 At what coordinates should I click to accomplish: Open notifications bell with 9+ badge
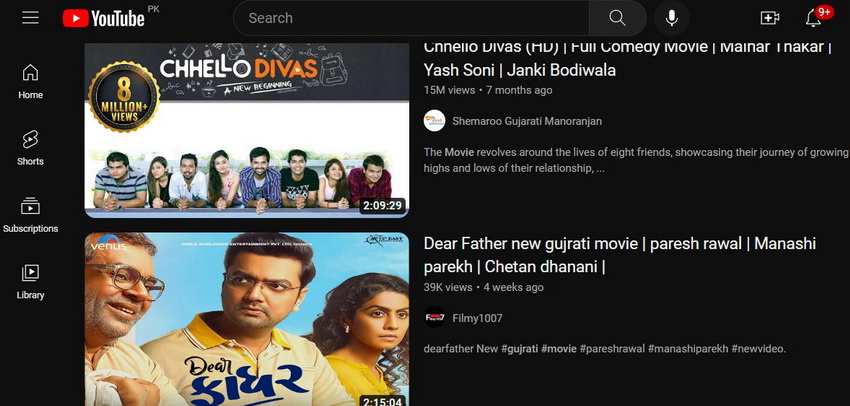coord(813,18)
